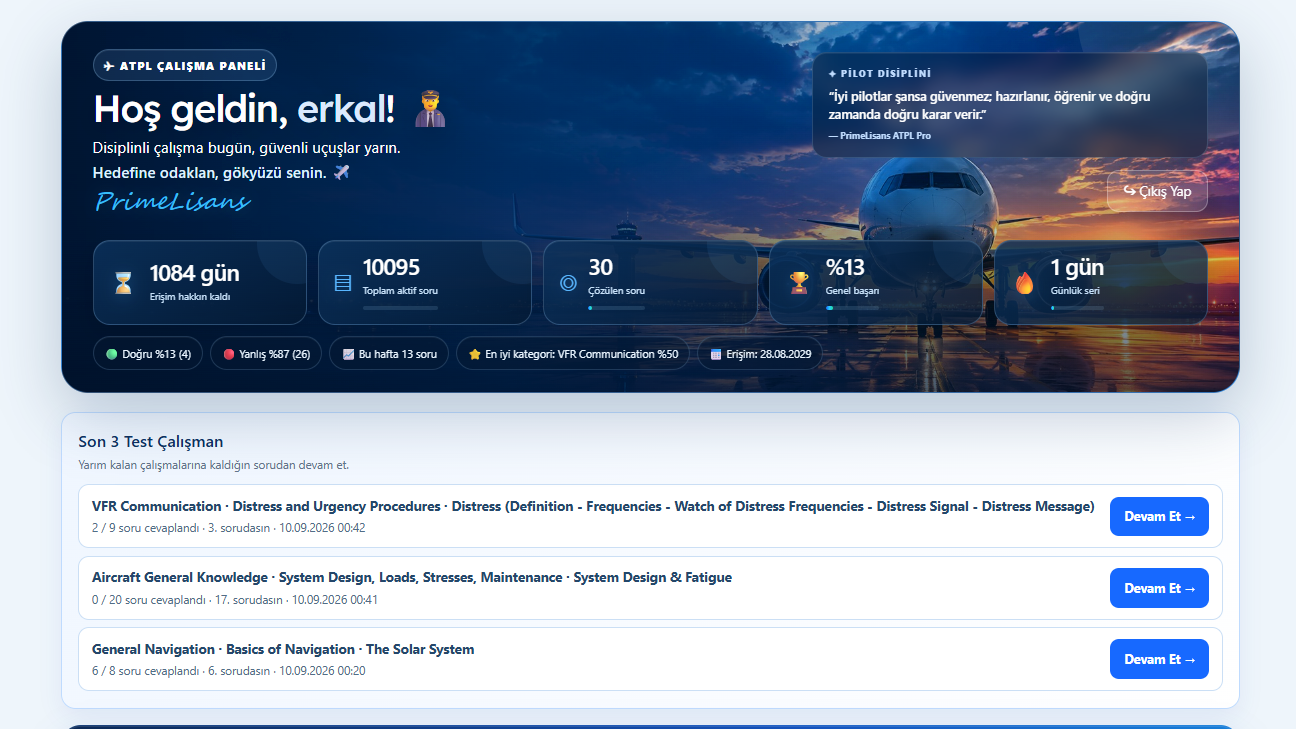
Task: Click the flame icon beside Günlük seri
Action: (x=1024, y=283)
